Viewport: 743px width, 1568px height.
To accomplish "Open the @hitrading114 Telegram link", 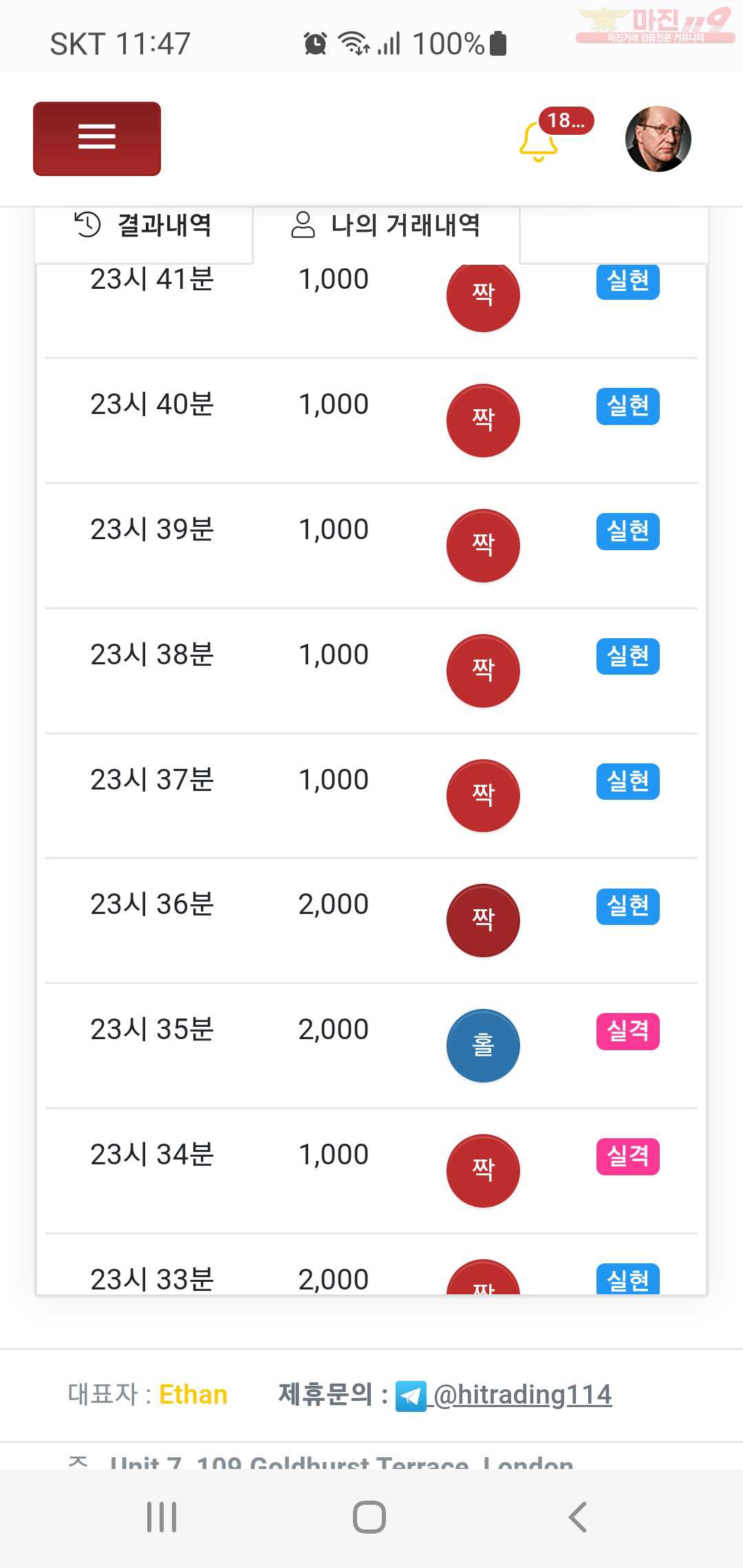I will point(522,1395).
